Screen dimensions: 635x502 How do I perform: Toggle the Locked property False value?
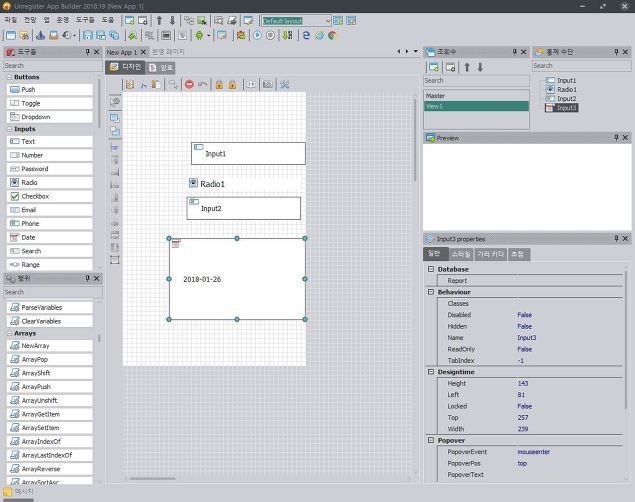[524, 406]
